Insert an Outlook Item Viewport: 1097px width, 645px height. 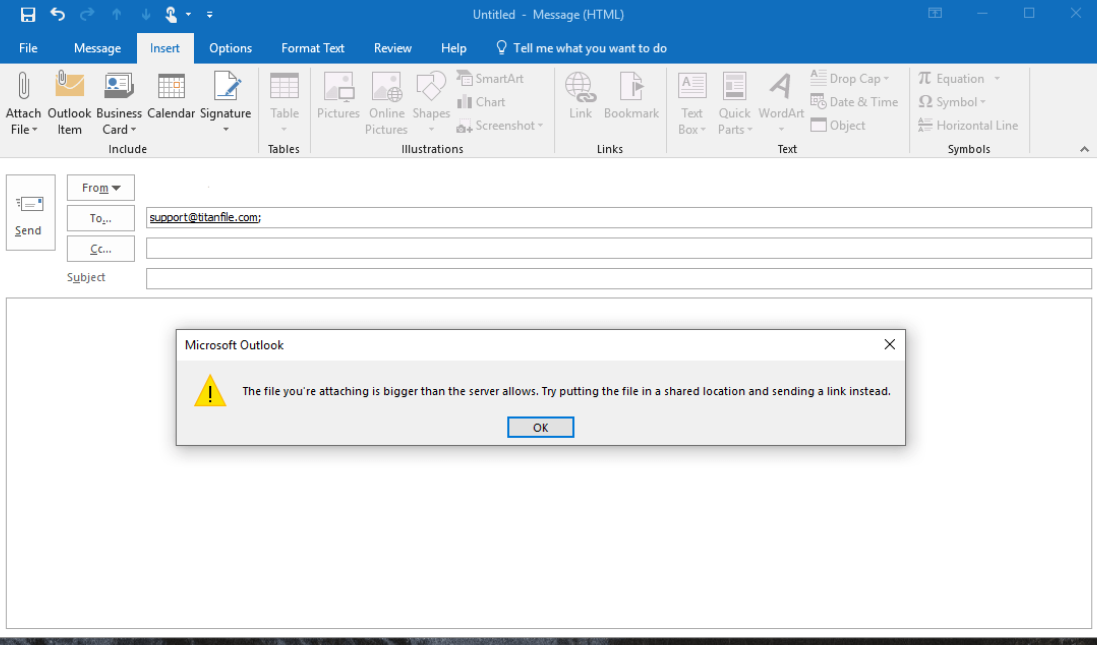tap(68, 101)
